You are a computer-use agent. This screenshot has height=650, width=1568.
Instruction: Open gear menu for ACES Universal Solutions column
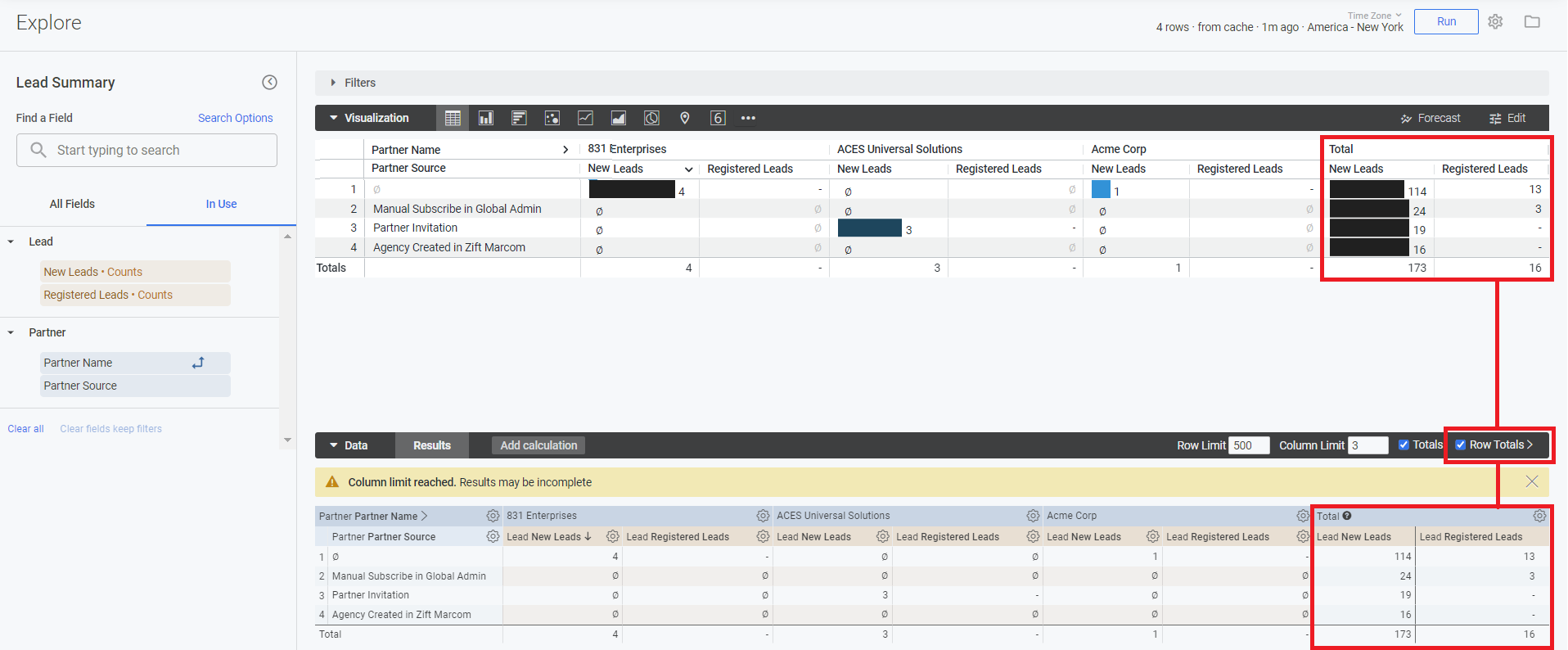click(x=1033, y=516)
